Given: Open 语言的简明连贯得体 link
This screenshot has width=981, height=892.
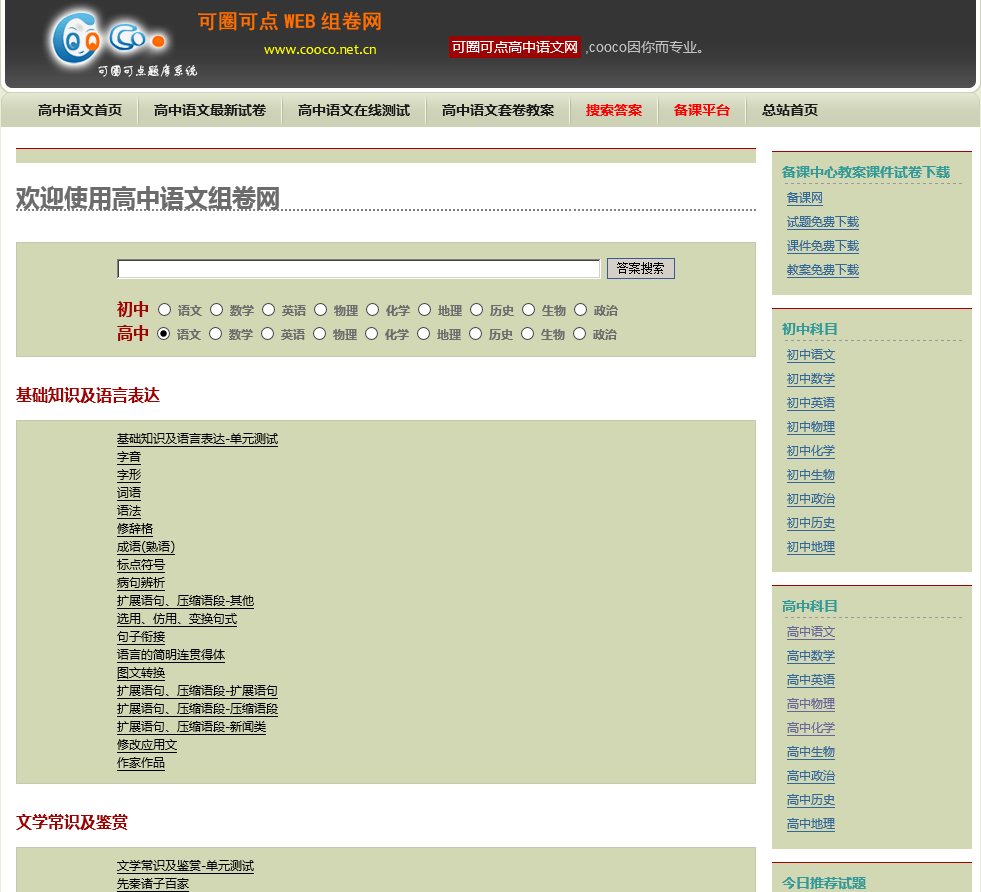Looking at the screenshot, I should coord(171,656).
